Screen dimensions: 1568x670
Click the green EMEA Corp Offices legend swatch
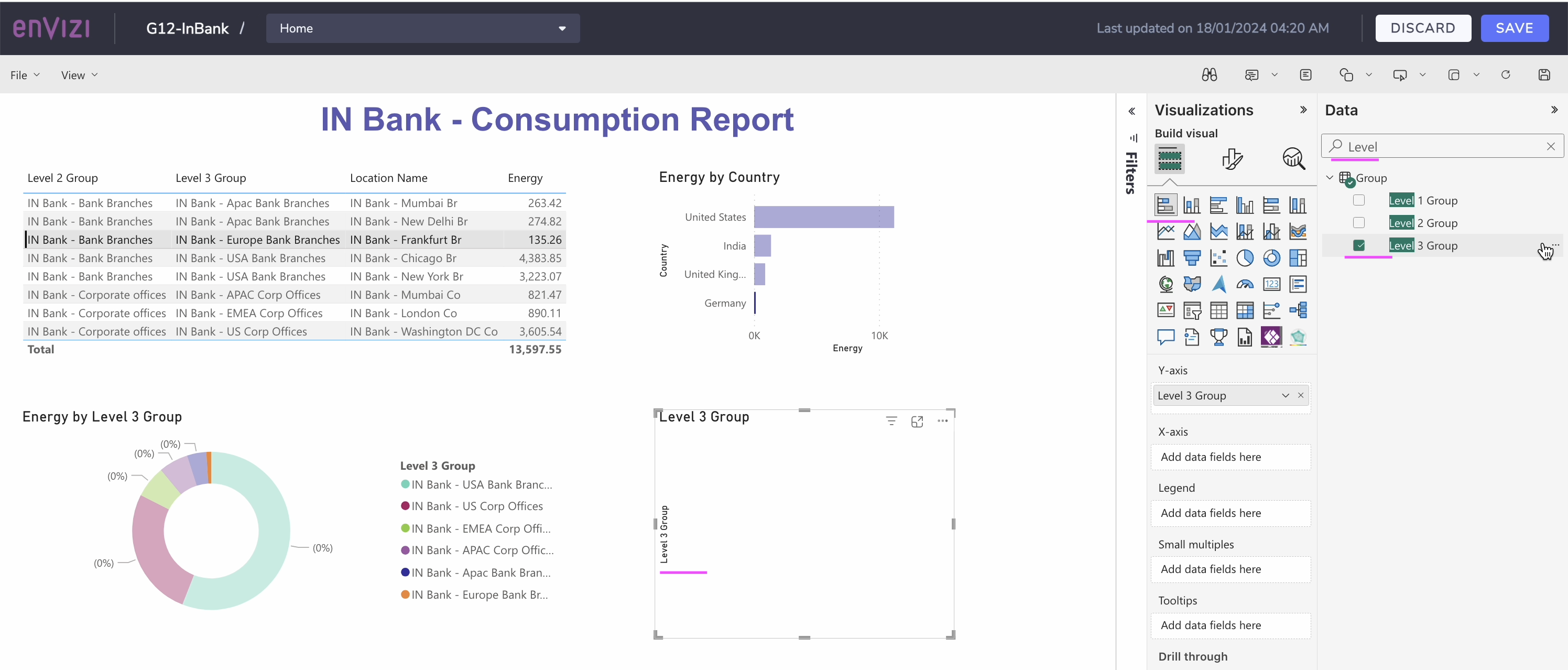406,528
